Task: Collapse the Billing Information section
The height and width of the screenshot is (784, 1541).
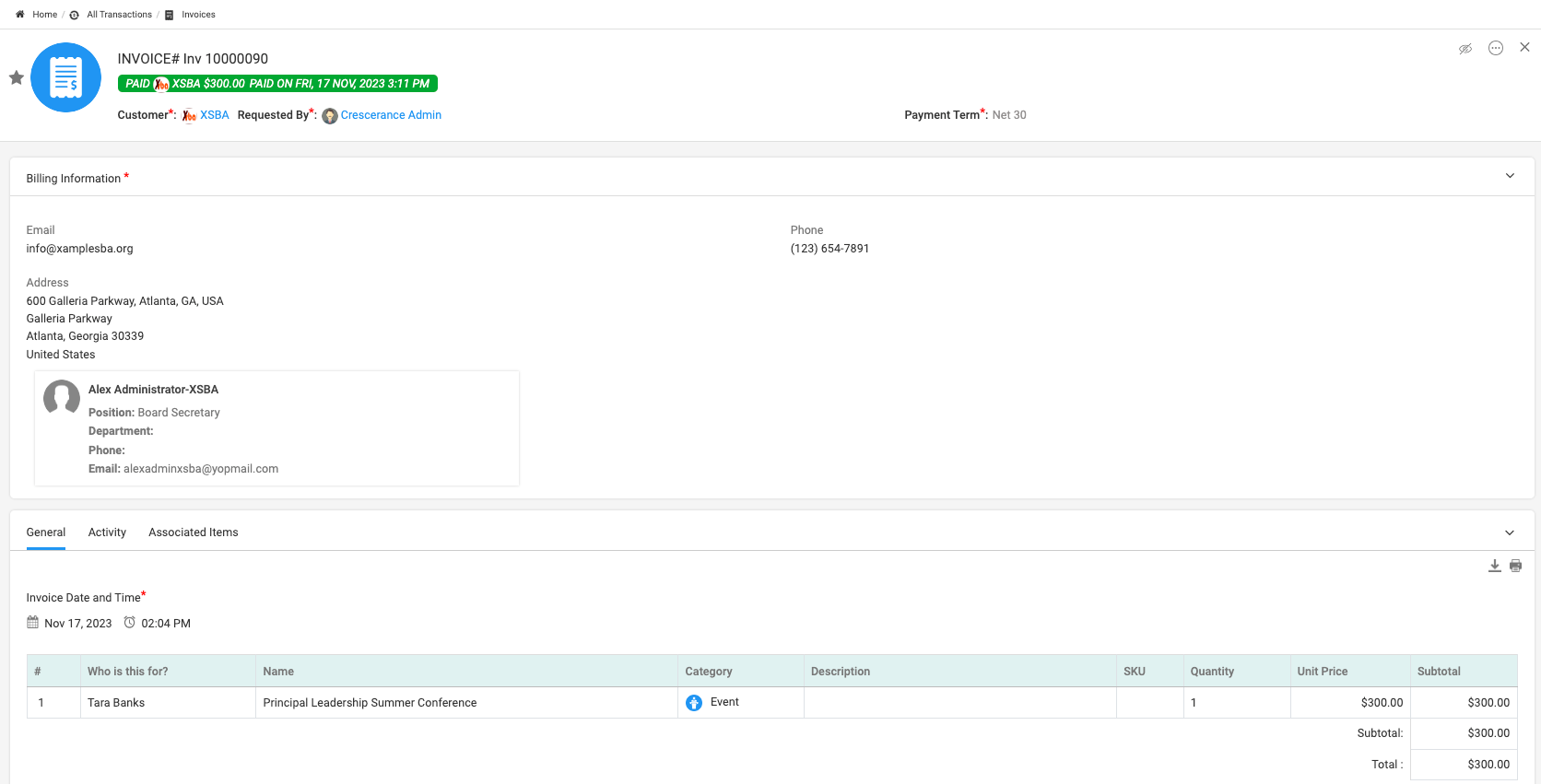Action: click(x=1510, y=176)
